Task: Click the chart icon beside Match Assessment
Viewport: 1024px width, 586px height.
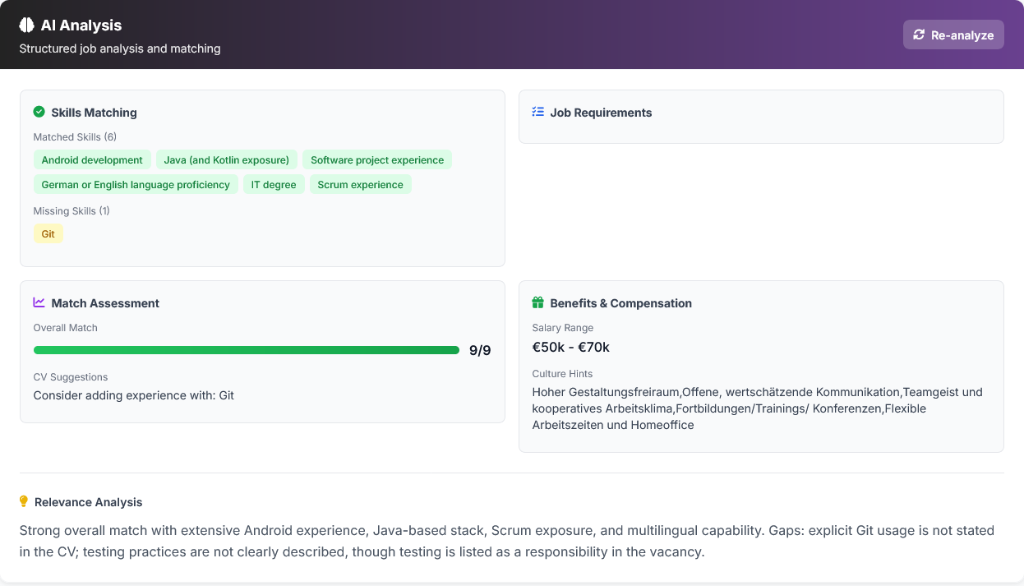Action: [x=39, y=302]
